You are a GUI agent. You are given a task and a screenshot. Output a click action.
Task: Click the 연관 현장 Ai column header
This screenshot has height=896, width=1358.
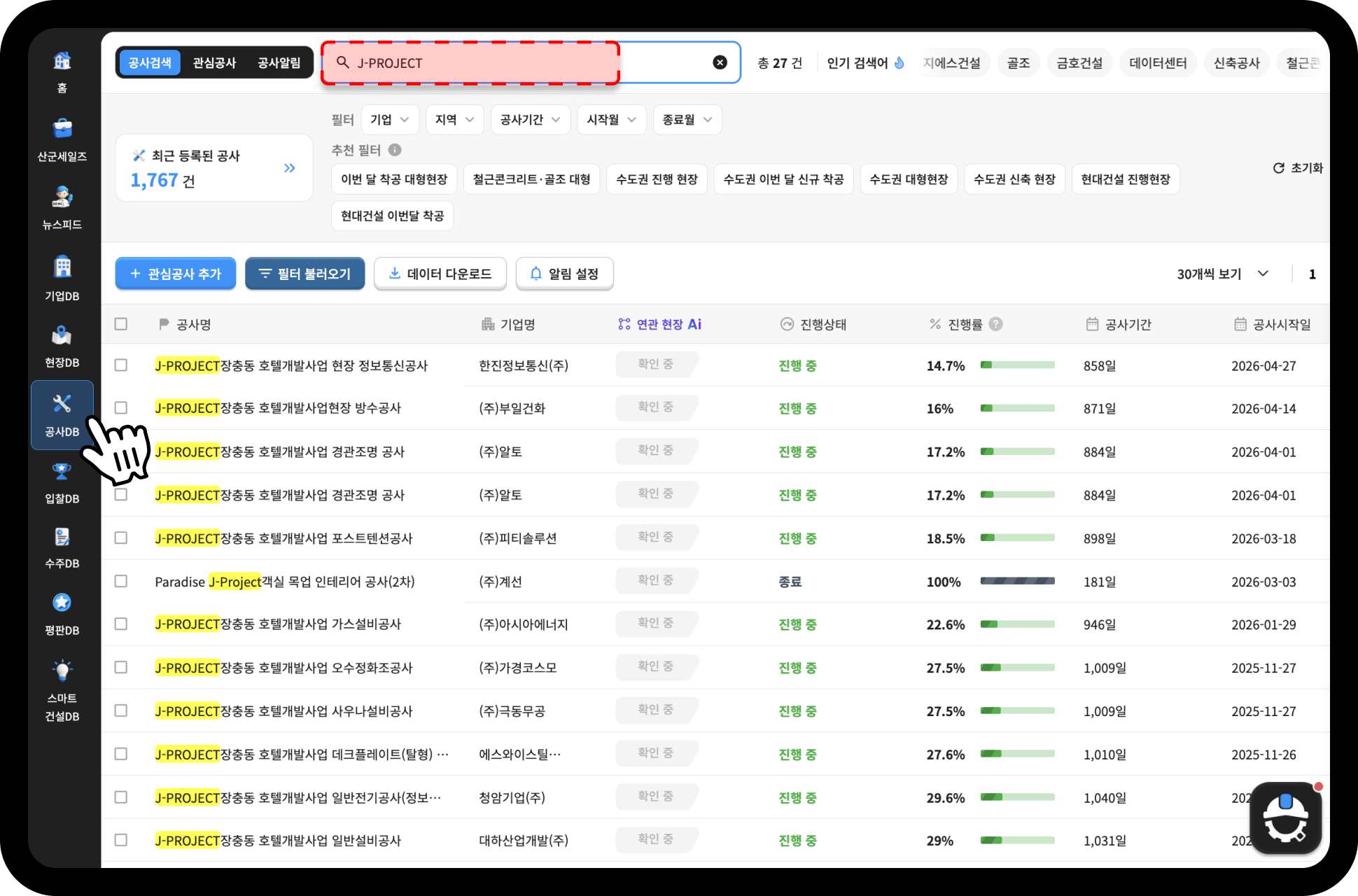click(x=659, y=324)
